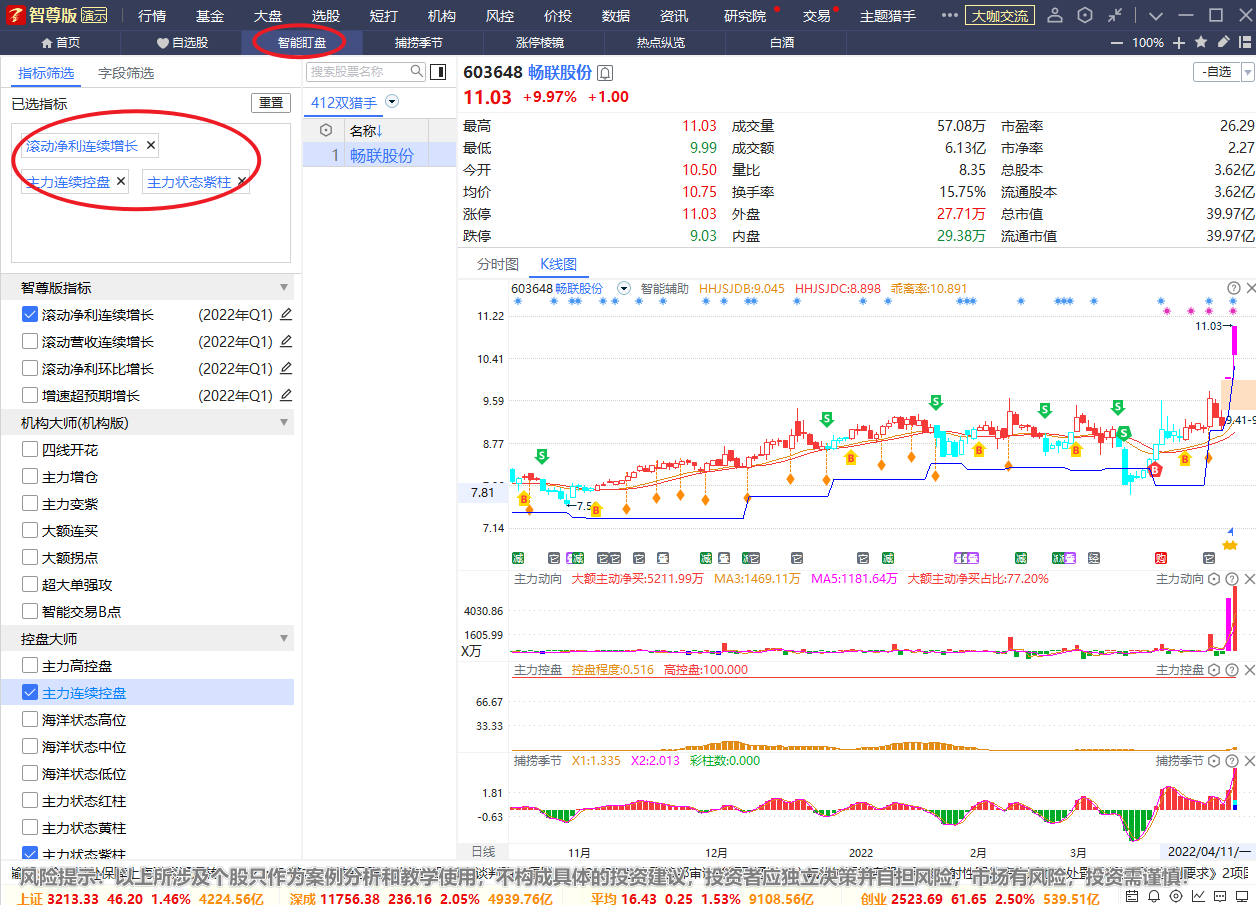Click the star favorites icon in toolbar
Screen dimensions: 1256x905
(1201, 43)
